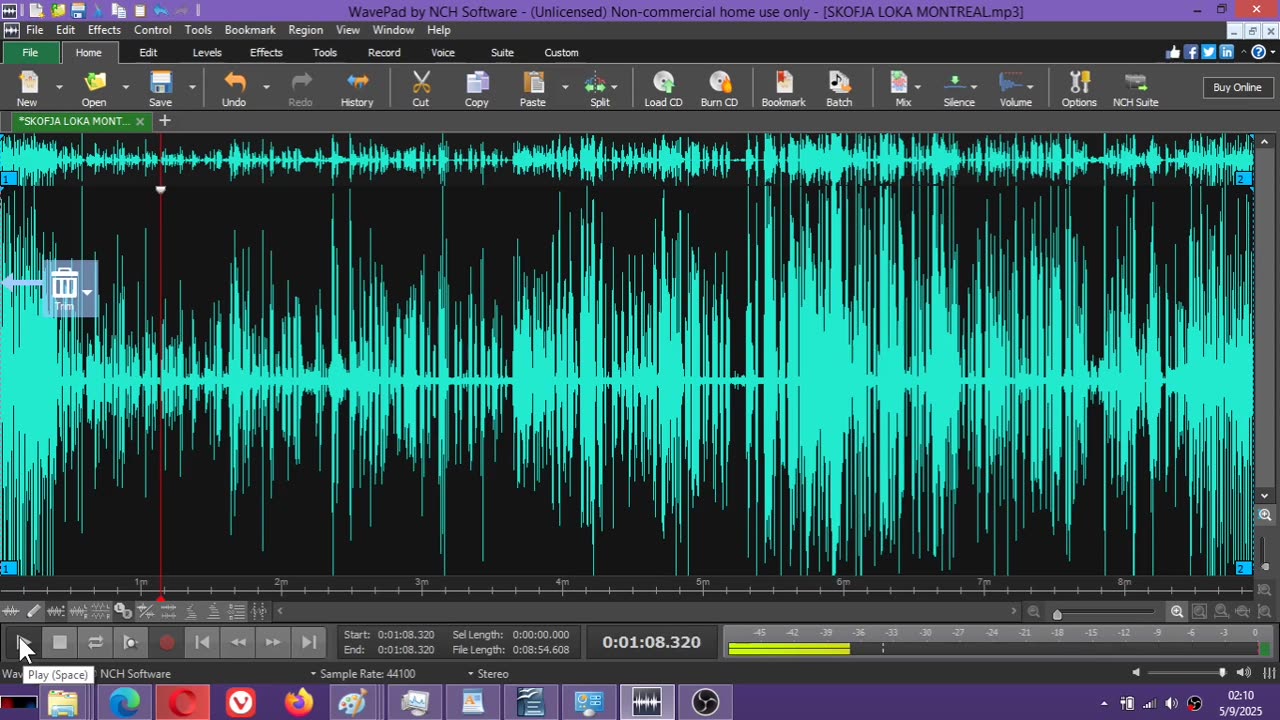This screenshot has height=720, width=1280.
Task: Jump to end of file
Action: [309, 642]
